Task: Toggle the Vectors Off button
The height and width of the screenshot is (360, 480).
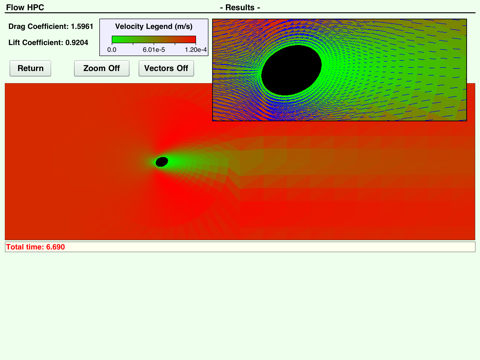Action: point(166,68)
